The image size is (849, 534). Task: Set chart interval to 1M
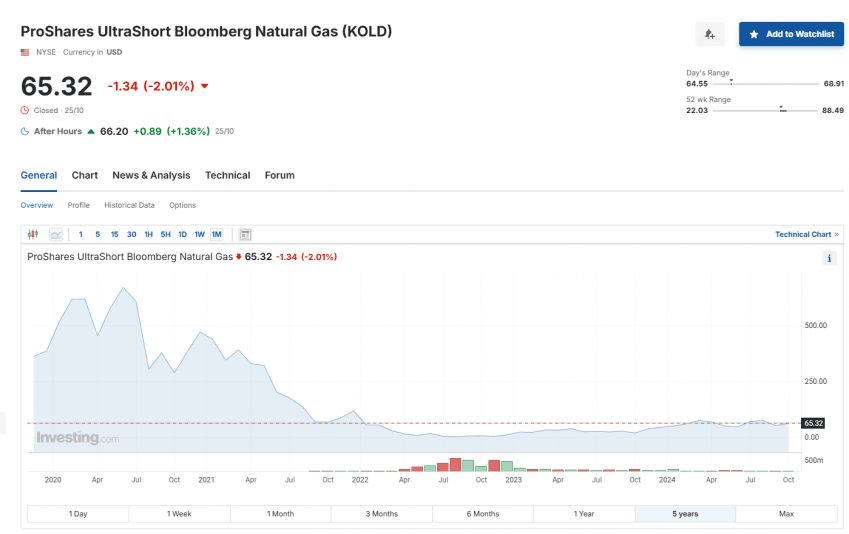click(216, 234)
